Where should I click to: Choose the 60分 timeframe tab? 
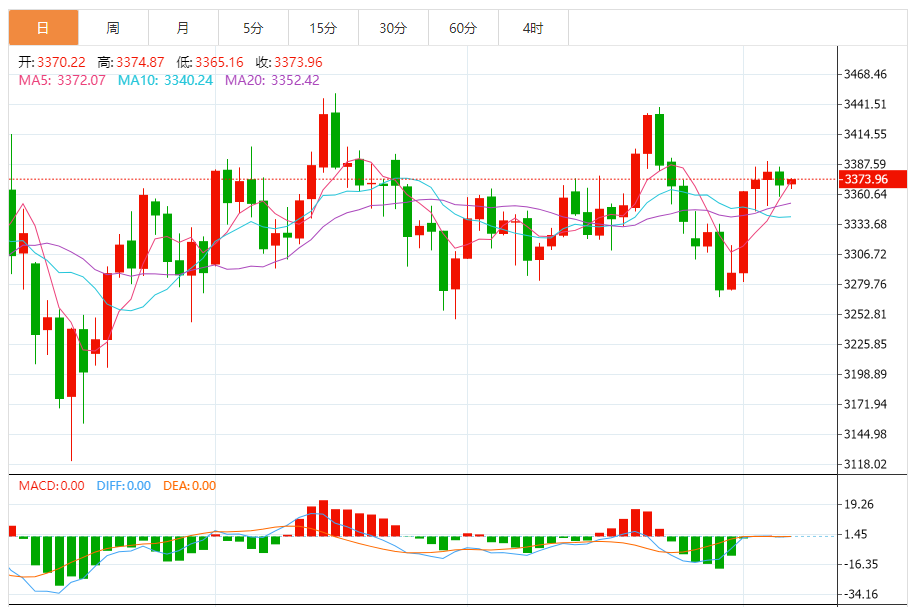pyautogui.click(x=463, y=27)
